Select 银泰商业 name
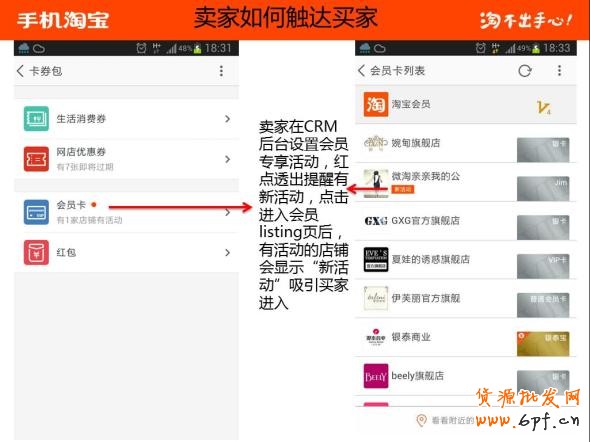Viewport: 590px width, 442px height. coord(411,337)
